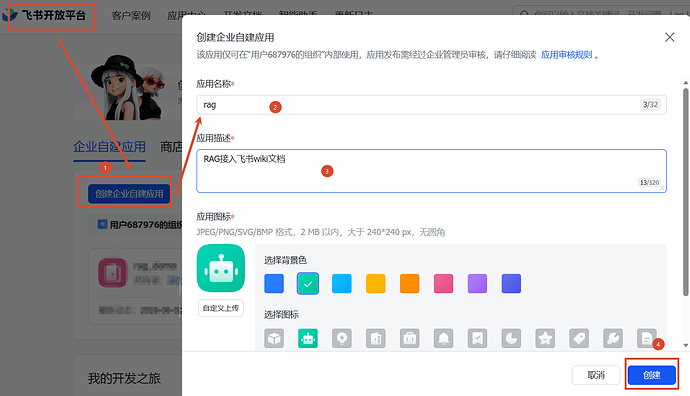Open the 应用审核规则 link
Screen dimensions: 690x396
coord(566,55)
